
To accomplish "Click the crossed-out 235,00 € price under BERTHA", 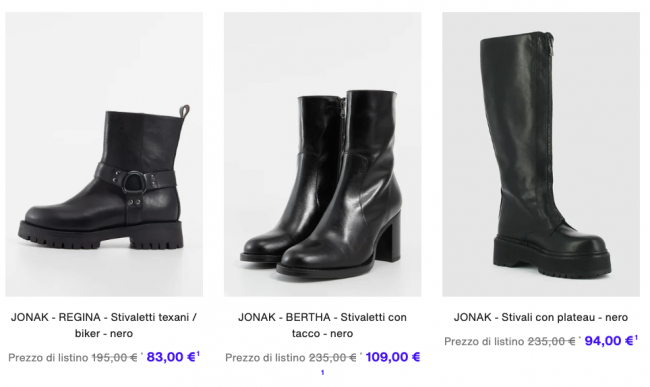I will point(332,358).
